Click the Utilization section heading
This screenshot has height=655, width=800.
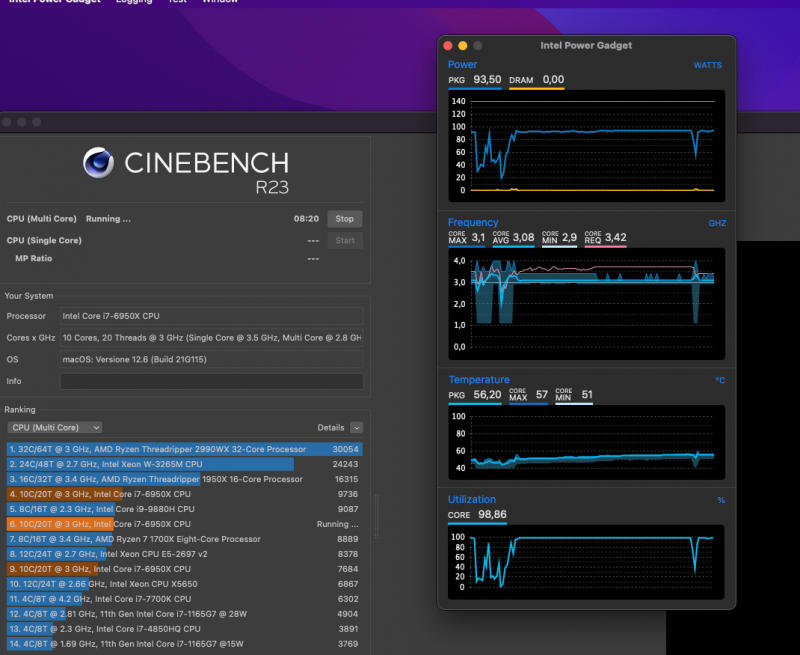click(x=472, y=499)
